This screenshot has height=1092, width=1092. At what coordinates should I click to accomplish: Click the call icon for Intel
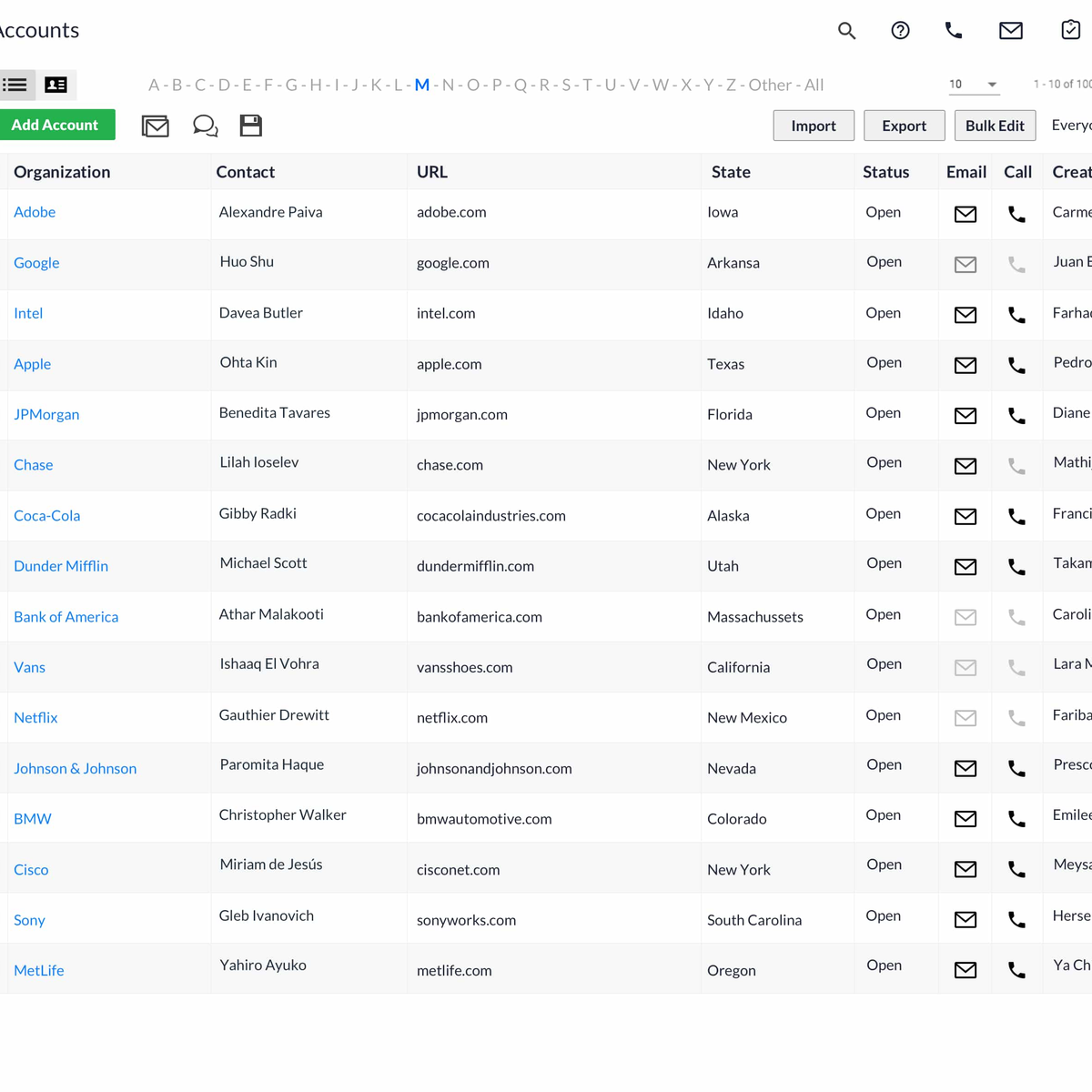tap(1016, 315)
